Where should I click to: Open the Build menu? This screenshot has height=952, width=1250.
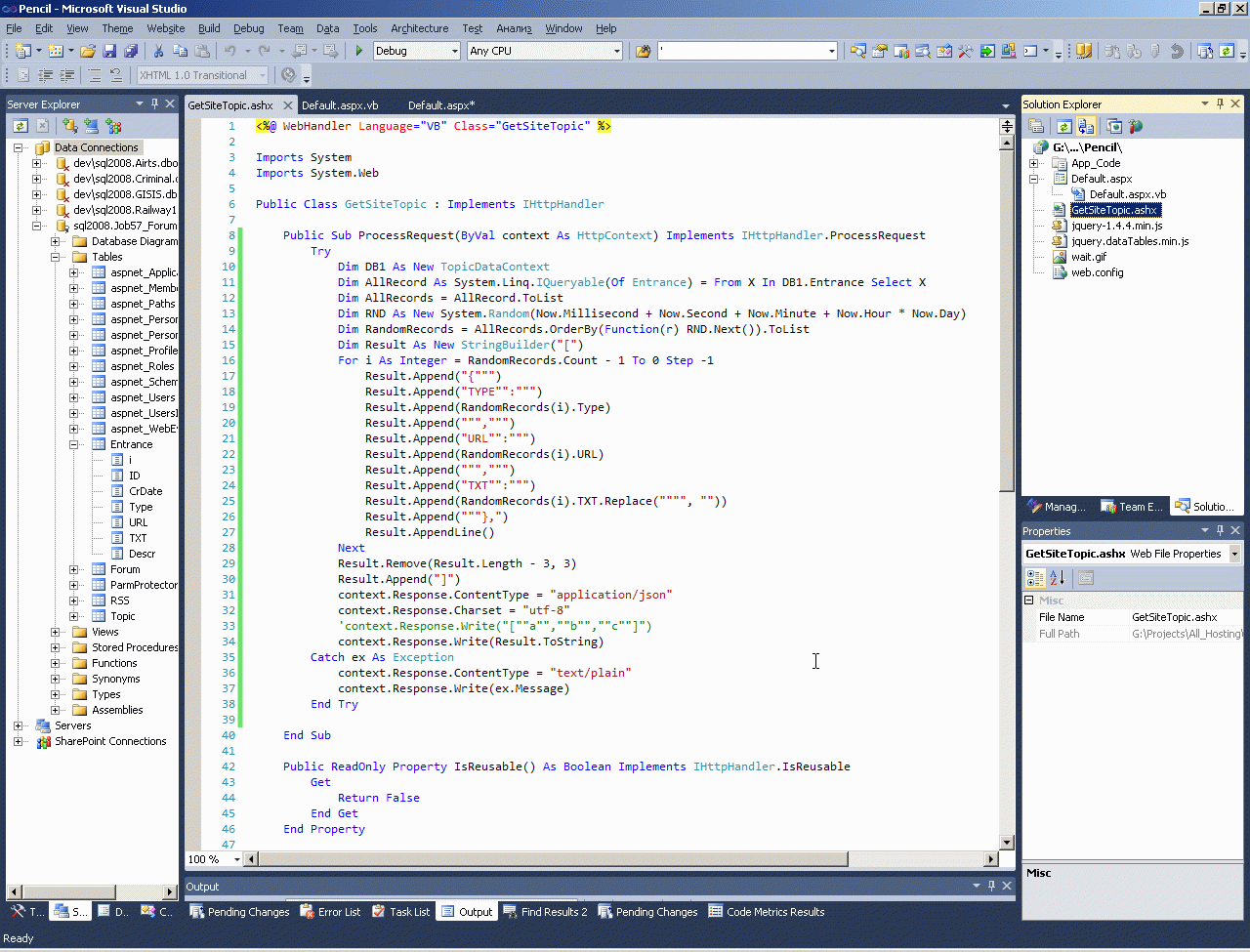tap(209, 28)
